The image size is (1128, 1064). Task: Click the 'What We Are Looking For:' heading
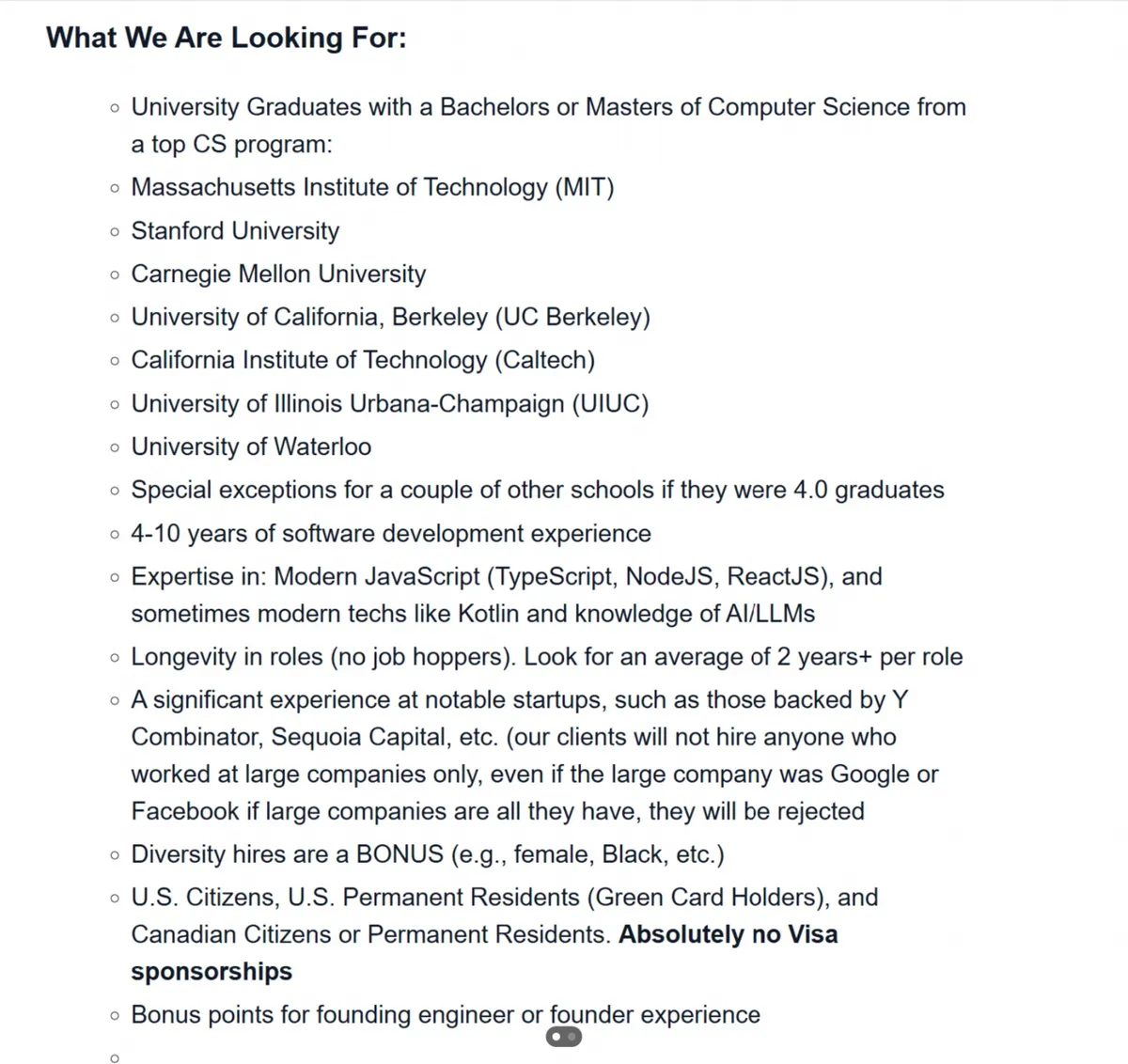click(227, 38)
